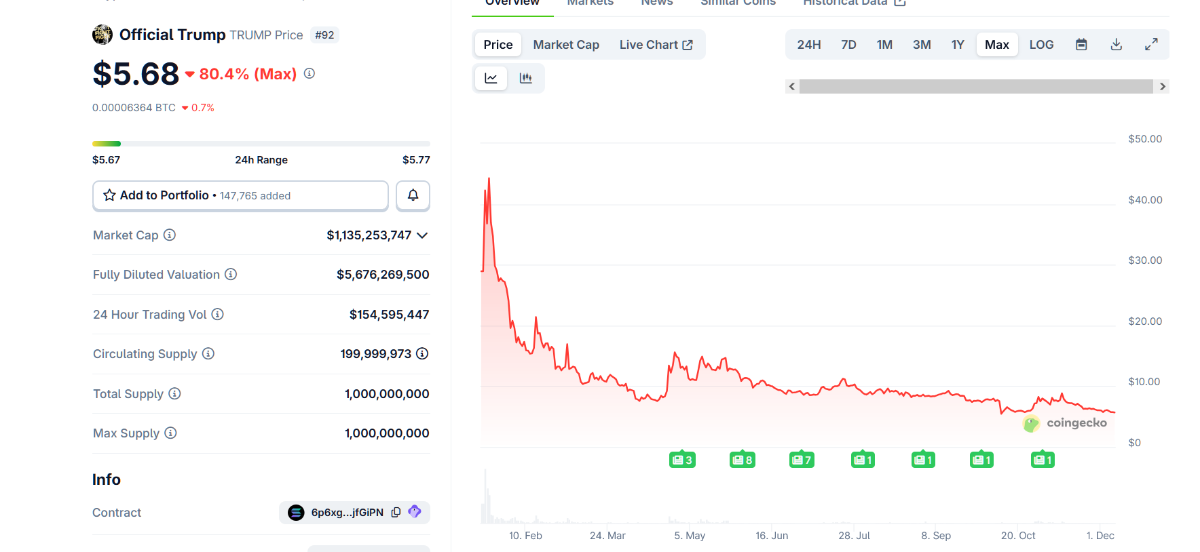Select the line chart view icon

pos(491,78)
